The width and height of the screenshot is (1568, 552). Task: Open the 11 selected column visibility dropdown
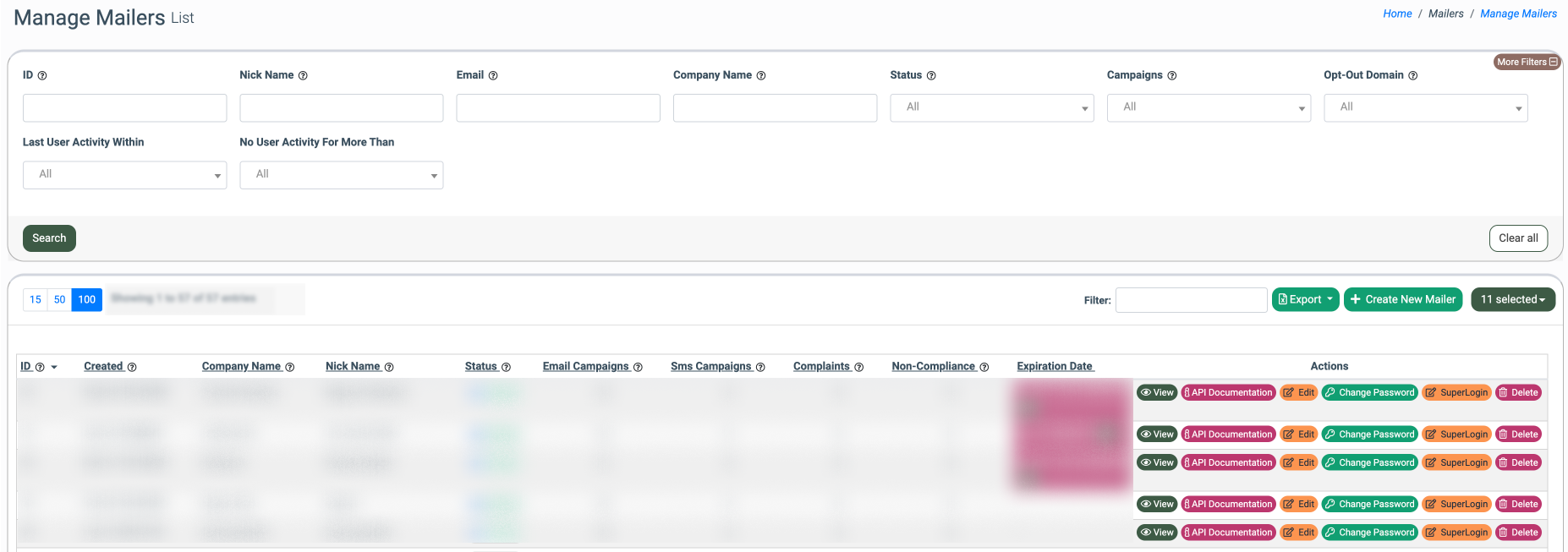point(1512,300)
